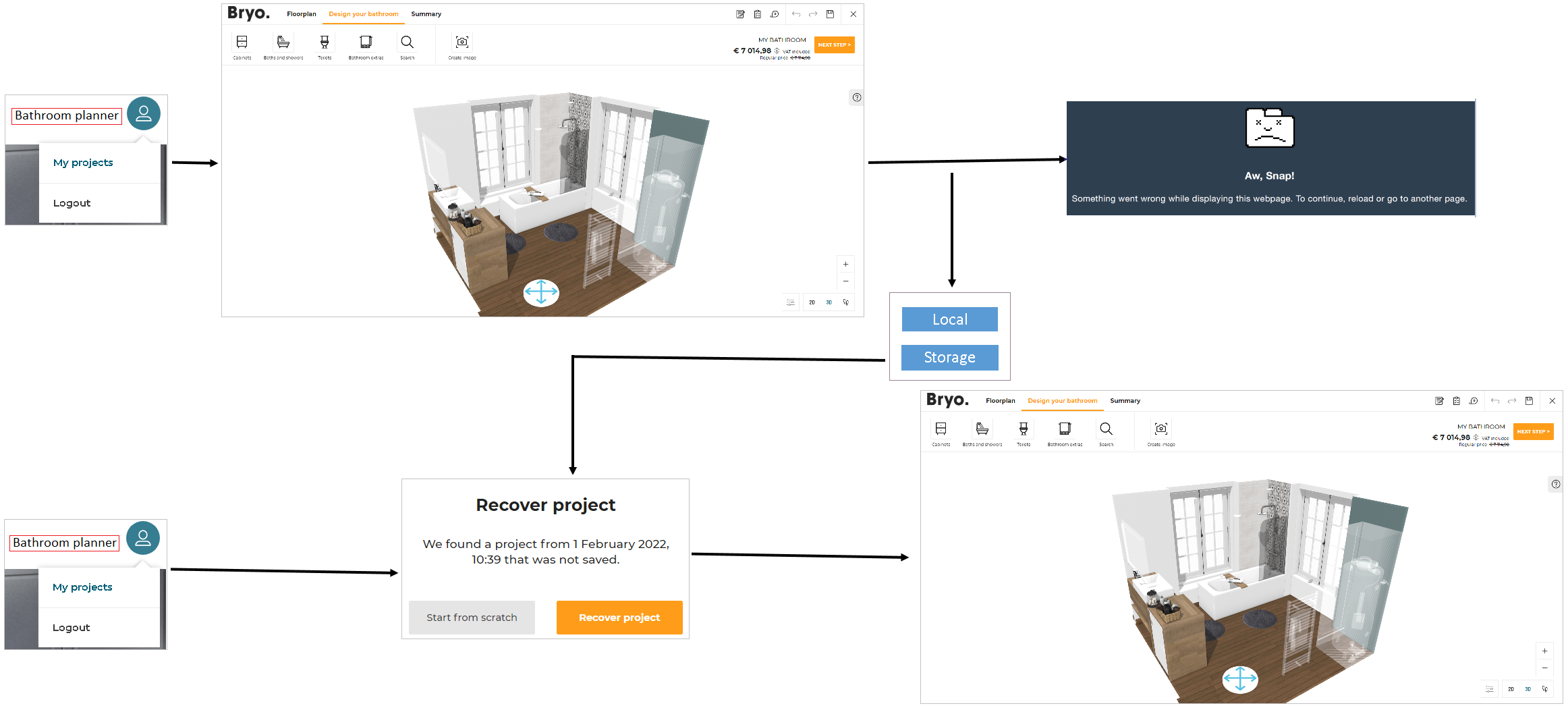The image size is (1568, 706).
Task: Open Cabinets catalog in the upper planner window
Action: (242, 43)
